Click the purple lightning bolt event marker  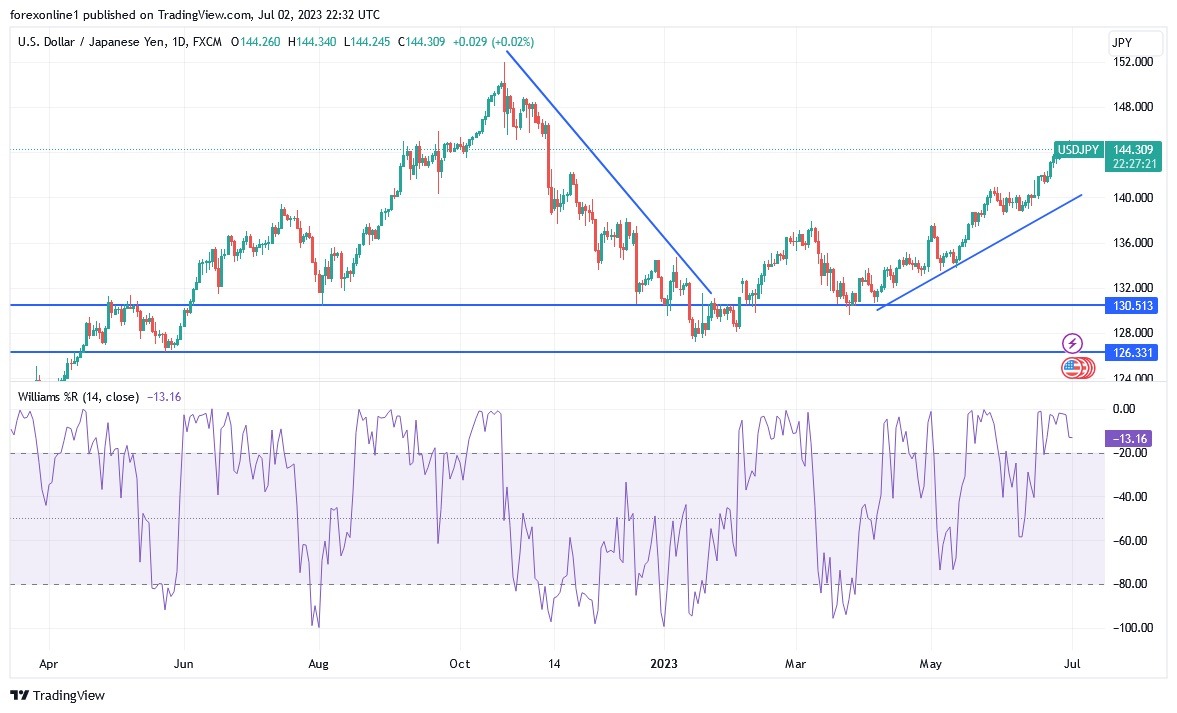point(1074,343)
